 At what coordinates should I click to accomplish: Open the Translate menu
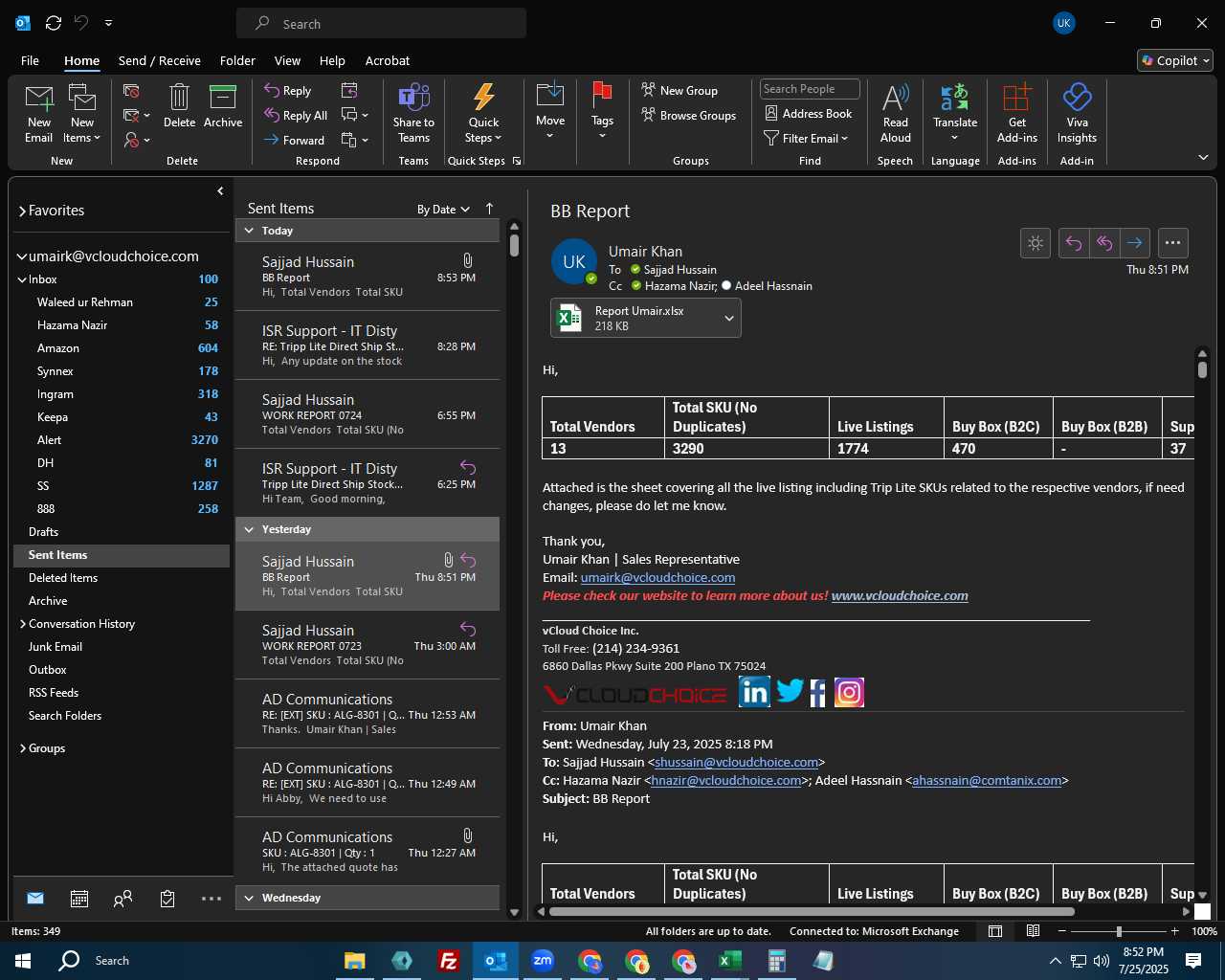[x=955, y=113]
